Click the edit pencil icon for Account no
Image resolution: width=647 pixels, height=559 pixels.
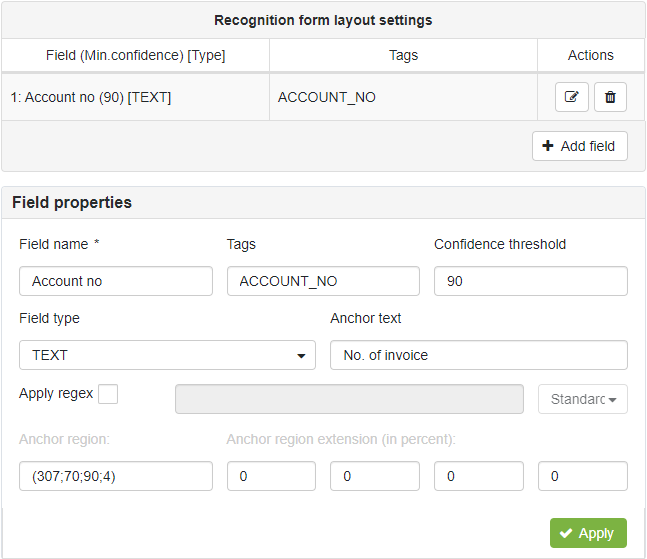pos(571,97)
